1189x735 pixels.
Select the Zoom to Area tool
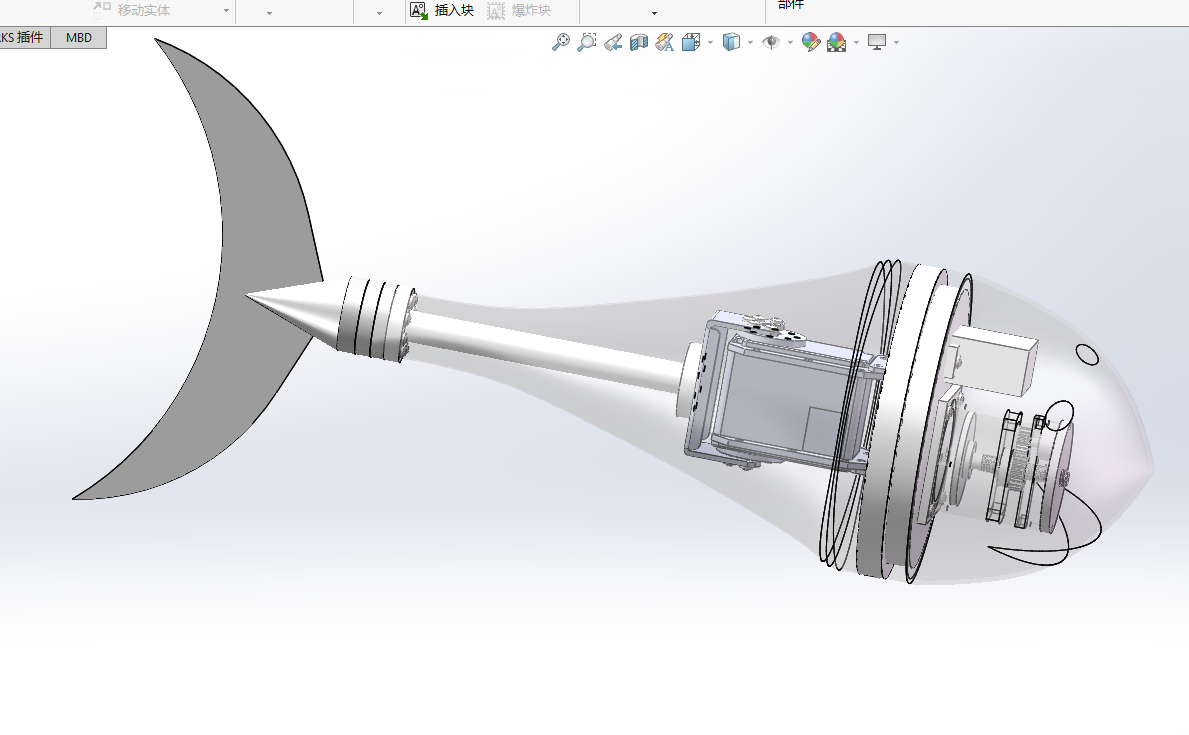point(586,42)
